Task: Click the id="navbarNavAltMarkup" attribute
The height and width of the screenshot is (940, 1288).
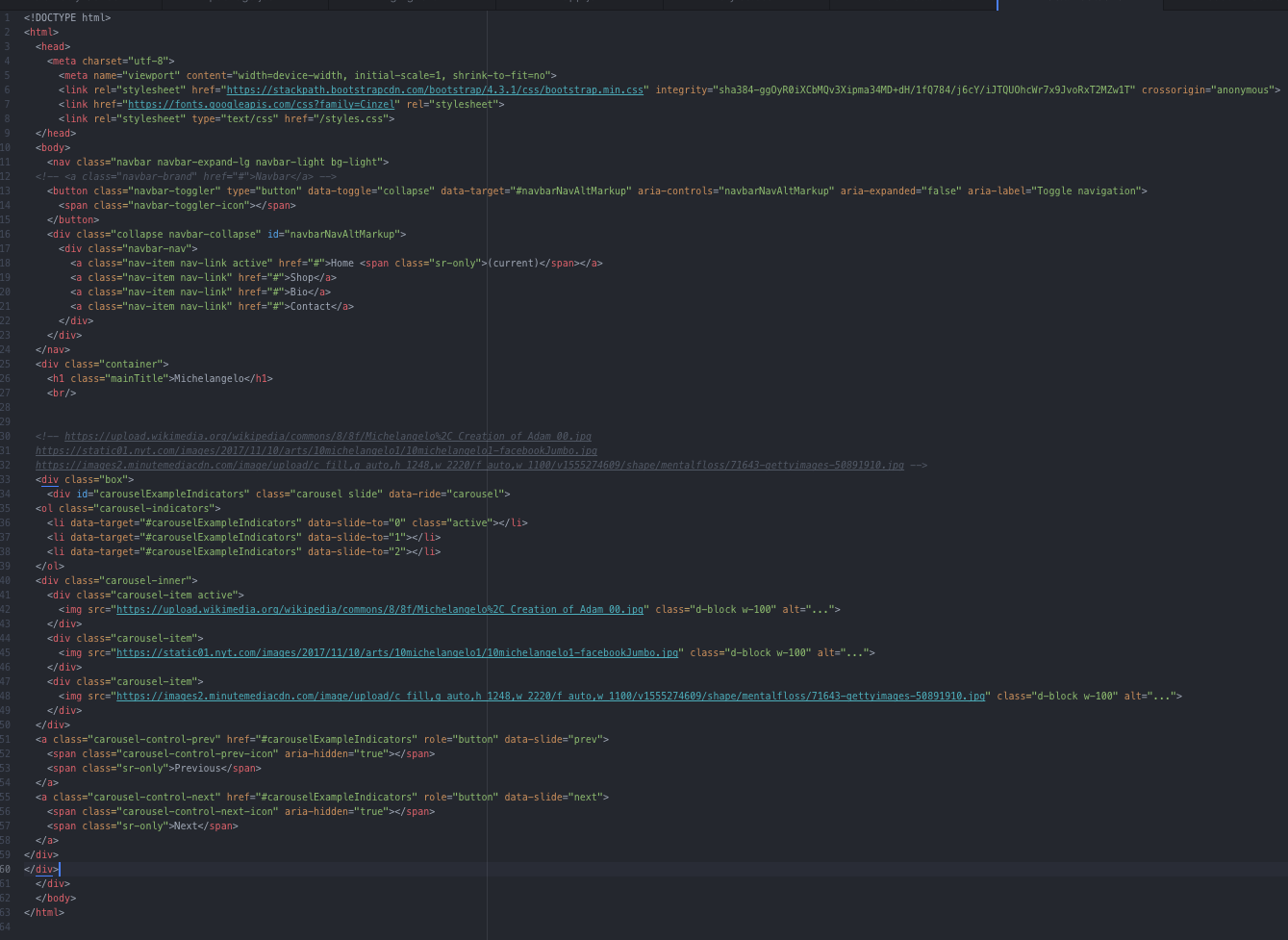Action: [334, 234]
